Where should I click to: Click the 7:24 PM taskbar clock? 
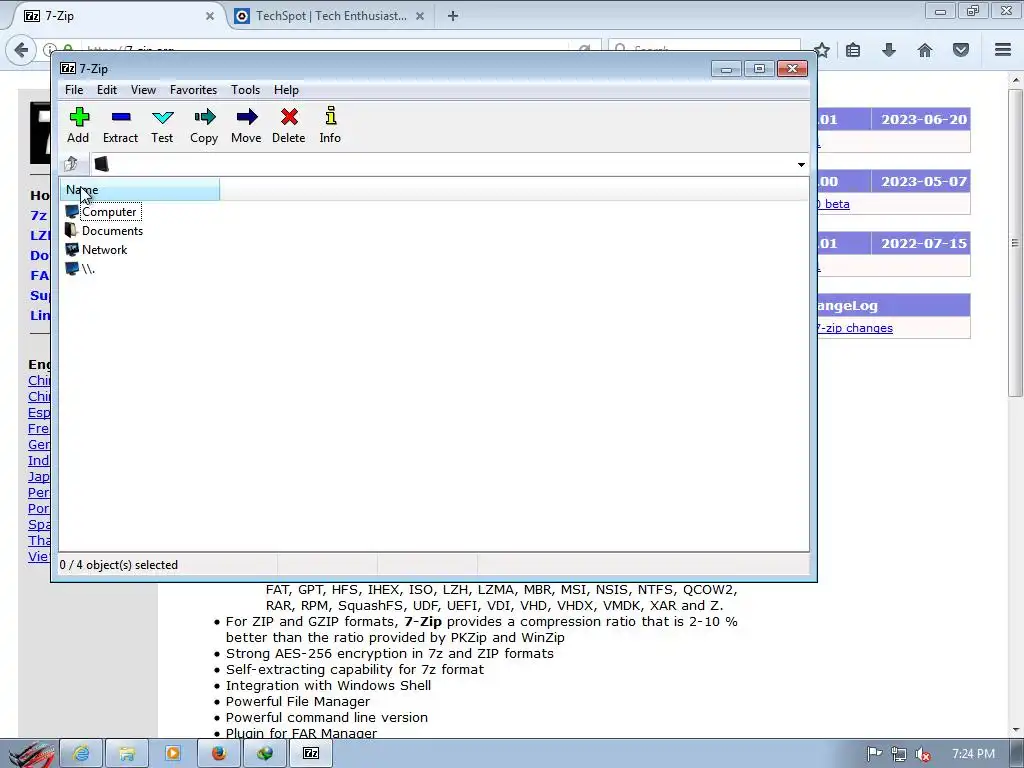point(973,754)
